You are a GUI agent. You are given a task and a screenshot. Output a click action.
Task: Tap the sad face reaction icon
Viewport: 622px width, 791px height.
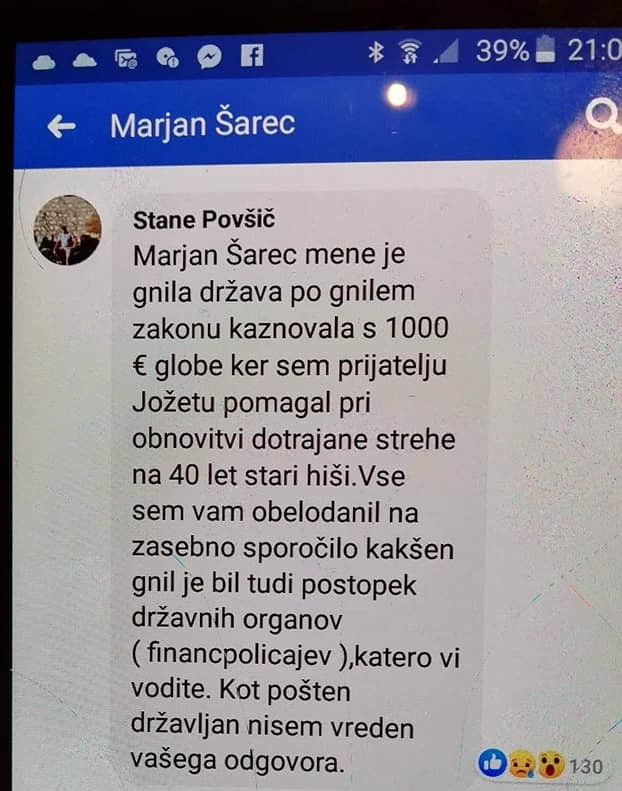tap(522, 764)
